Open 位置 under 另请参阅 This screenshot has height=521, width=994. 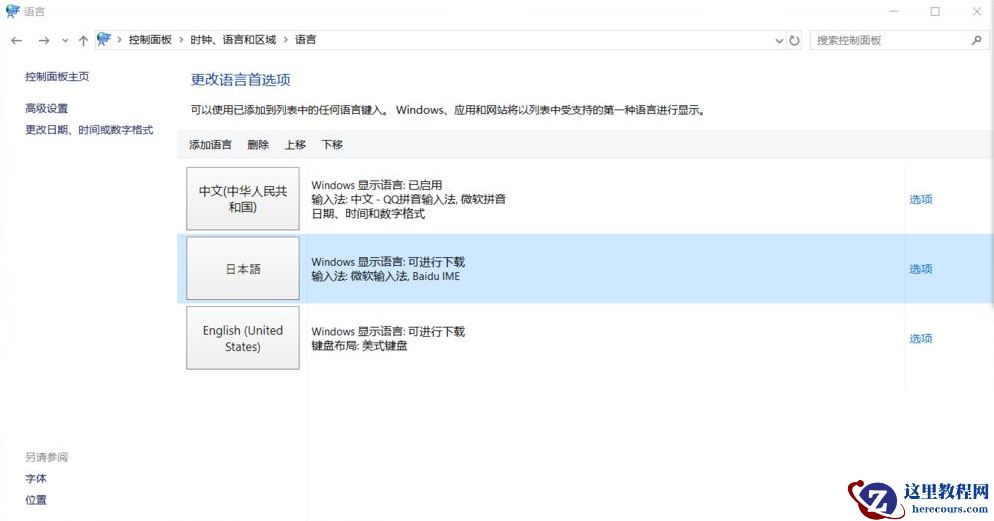point(36,500)
